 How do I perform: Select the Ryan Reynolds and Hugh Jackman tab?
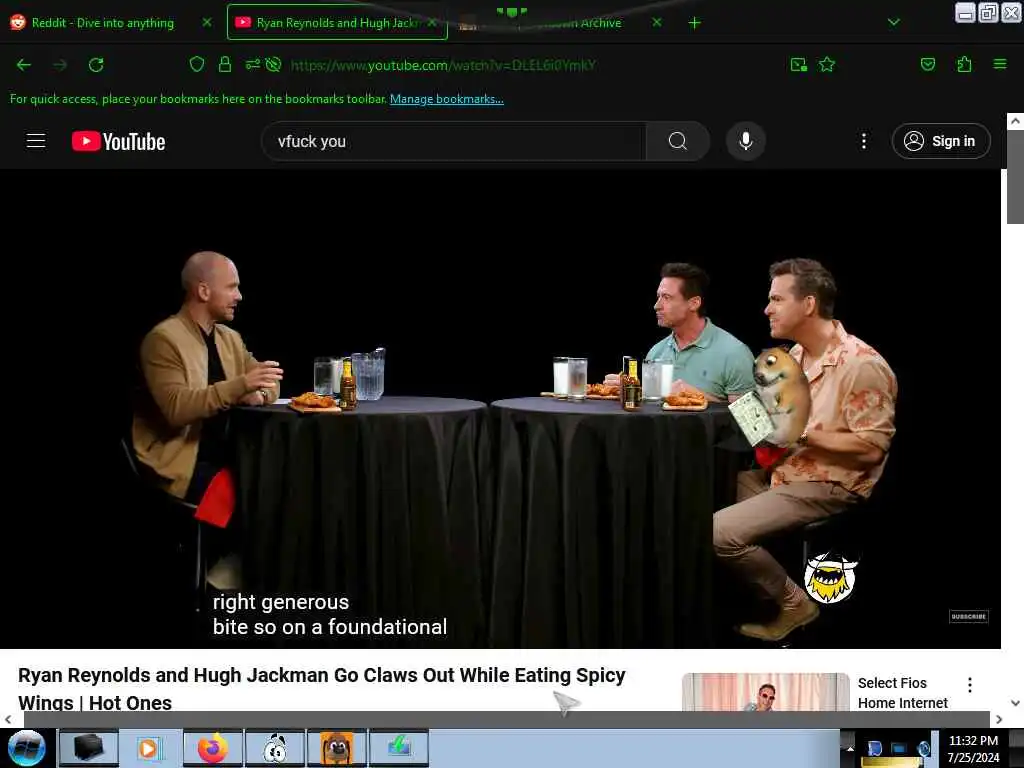point(336,23)
